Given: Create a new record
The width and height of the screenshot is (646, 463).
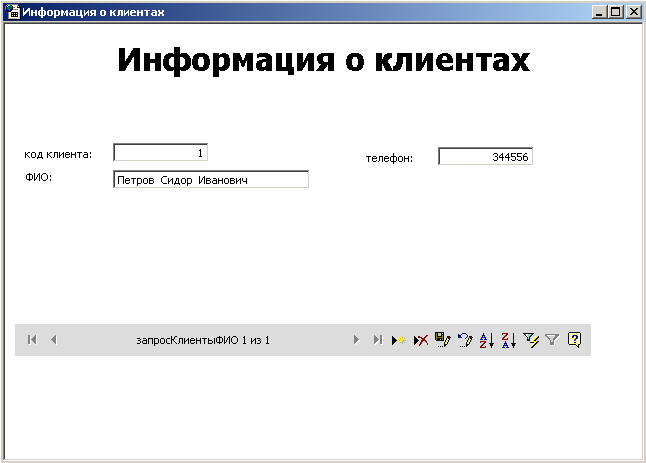Looking at the screenshot, I should pyautogui.click(x=399, y=340).
